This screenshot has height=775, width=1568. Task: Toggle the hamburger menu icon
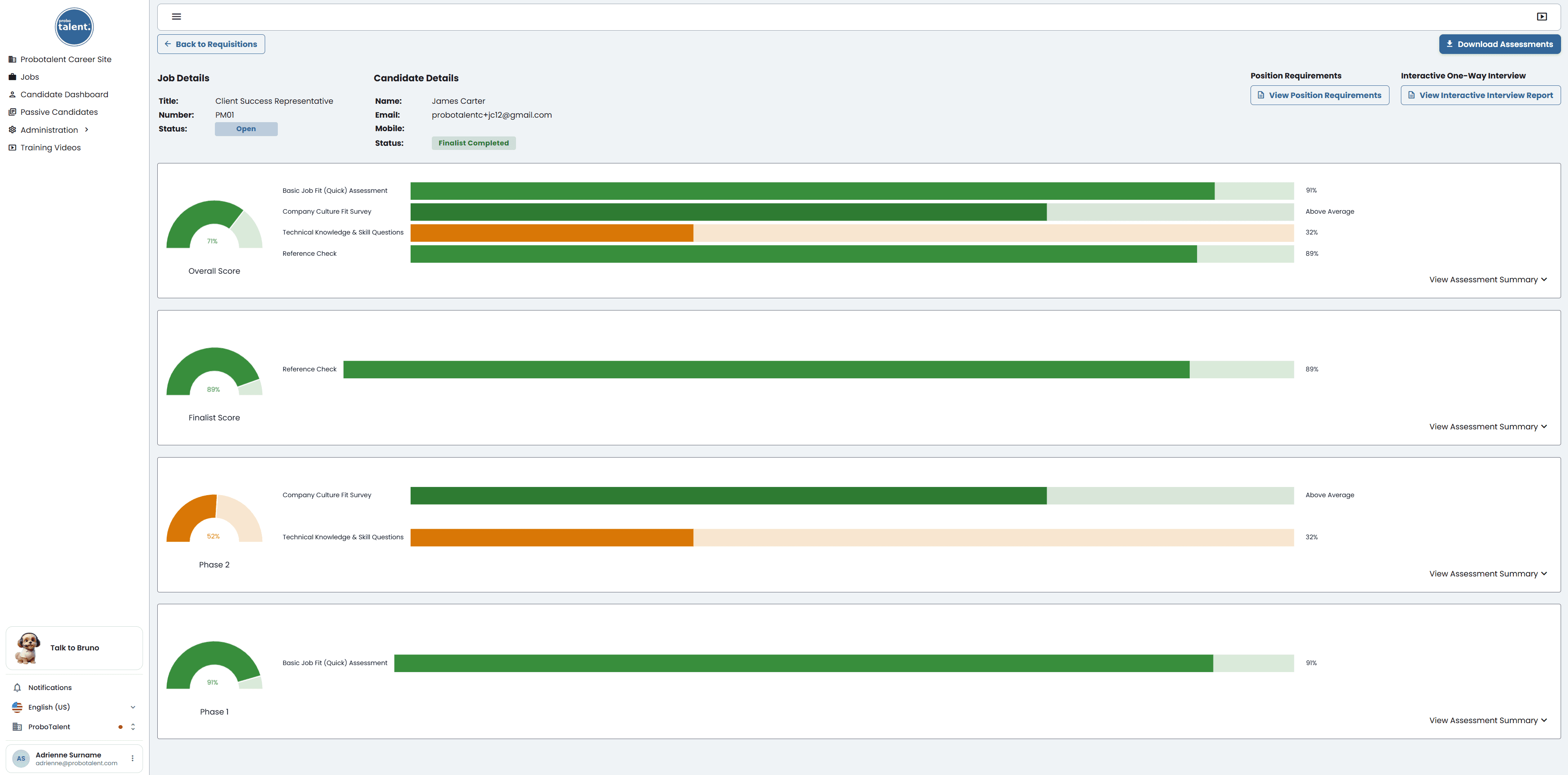click(x=176, y=16)
